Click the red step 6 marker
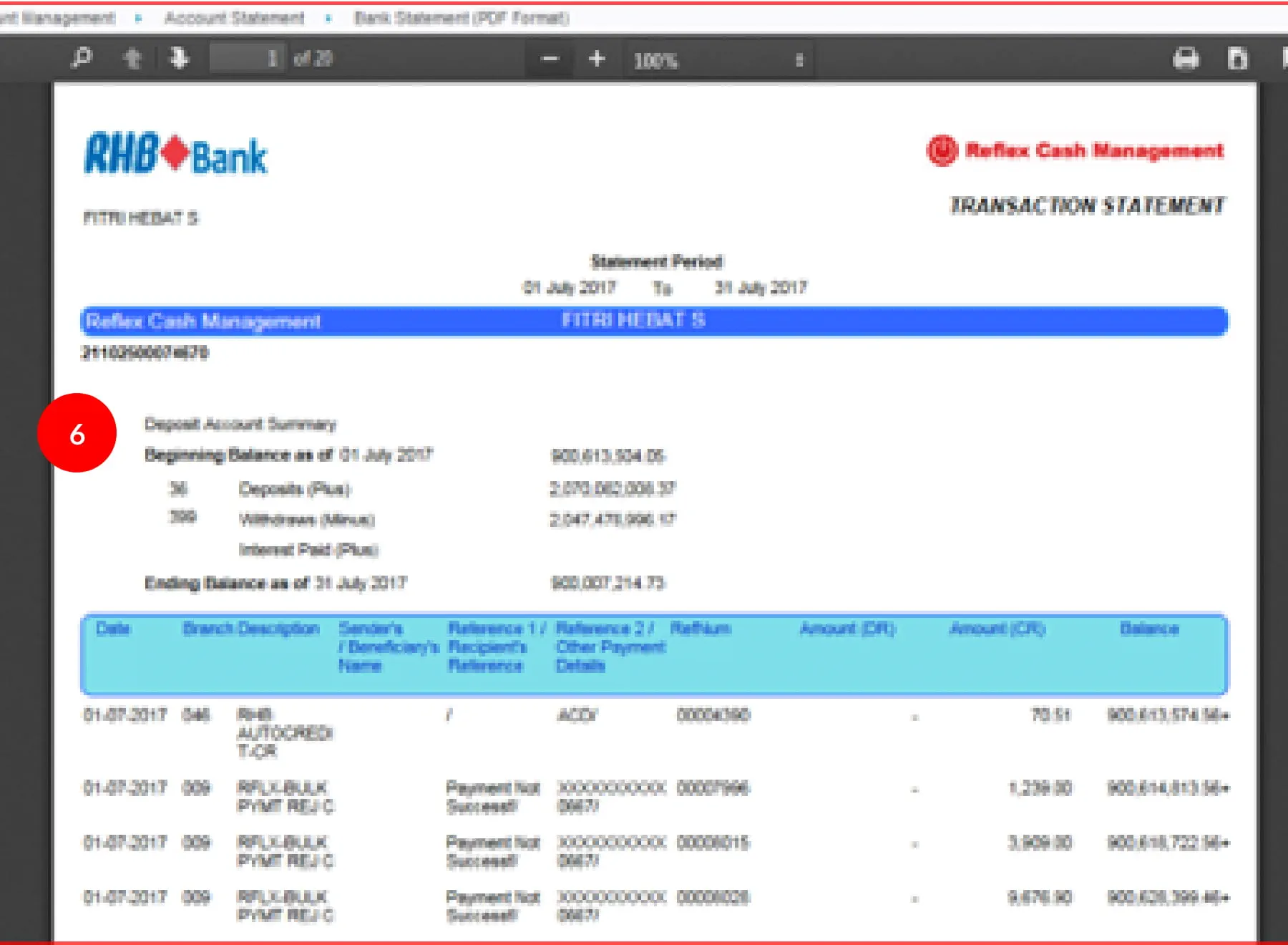 pos(77,433)
